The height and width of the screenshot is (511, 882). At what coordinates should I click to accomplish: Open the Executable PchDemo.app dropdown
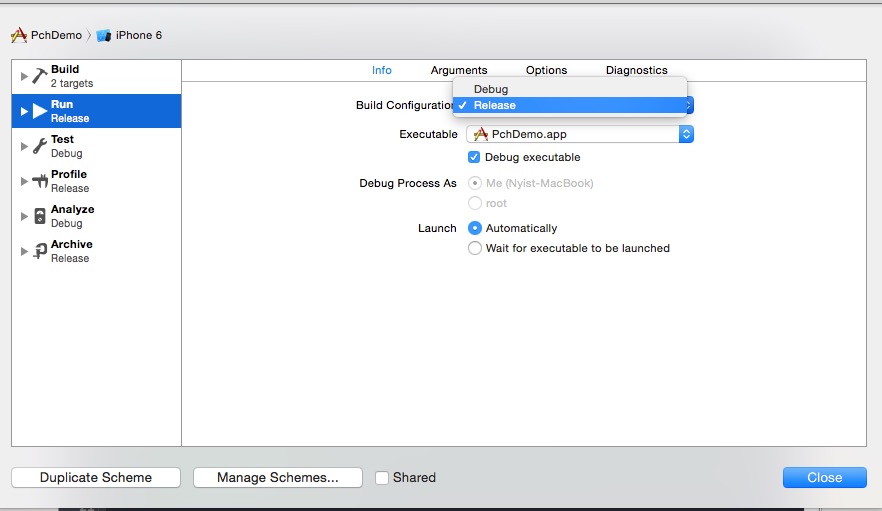point(580,134)
